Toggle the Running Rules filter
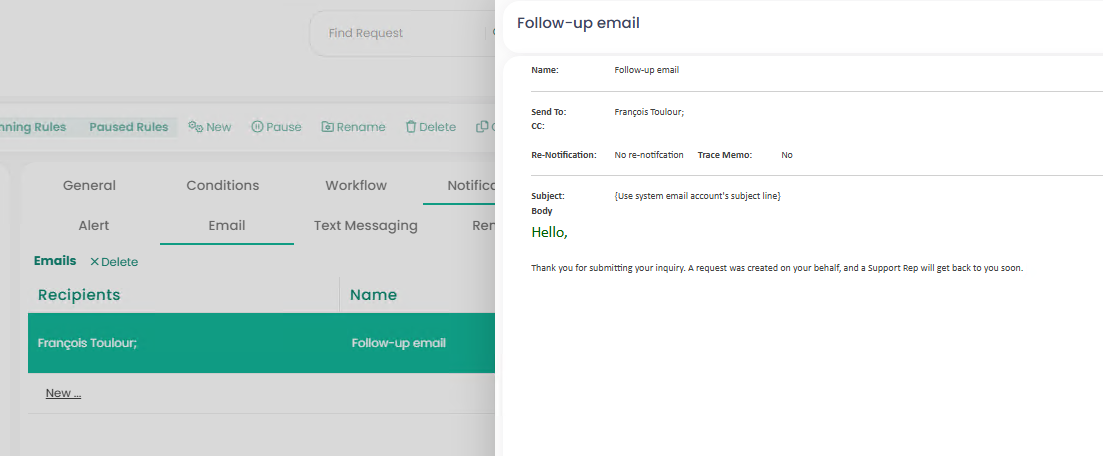This screenshot has height=456, width=1103. 34,127
